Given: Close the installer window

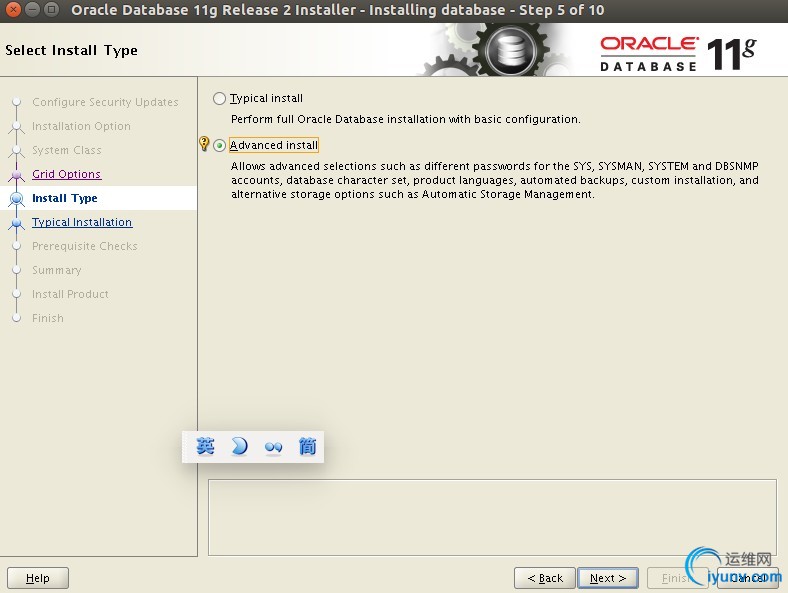Looking at the screenshot, I should pyautogui.click(x=14, y=10).
